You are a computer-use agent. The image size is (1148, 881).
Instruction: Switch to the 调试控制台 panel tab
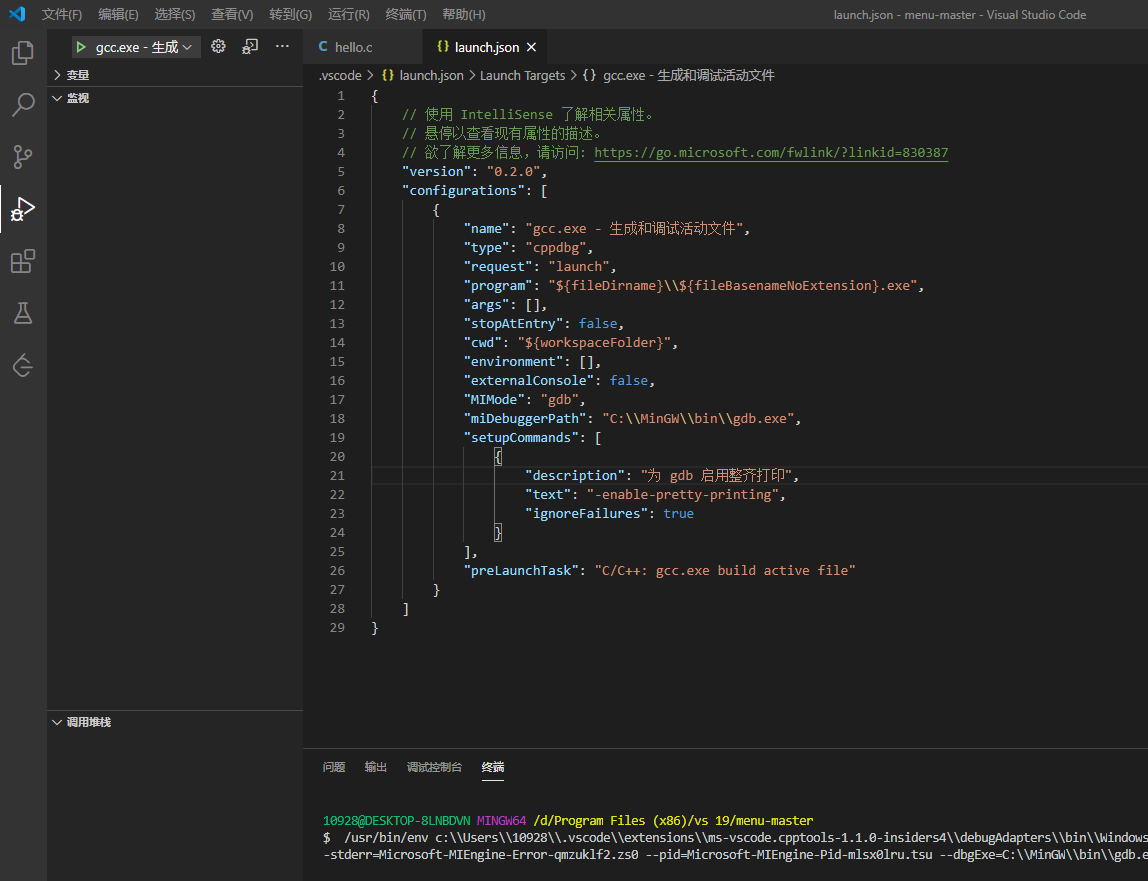click(x=434, y=767)
